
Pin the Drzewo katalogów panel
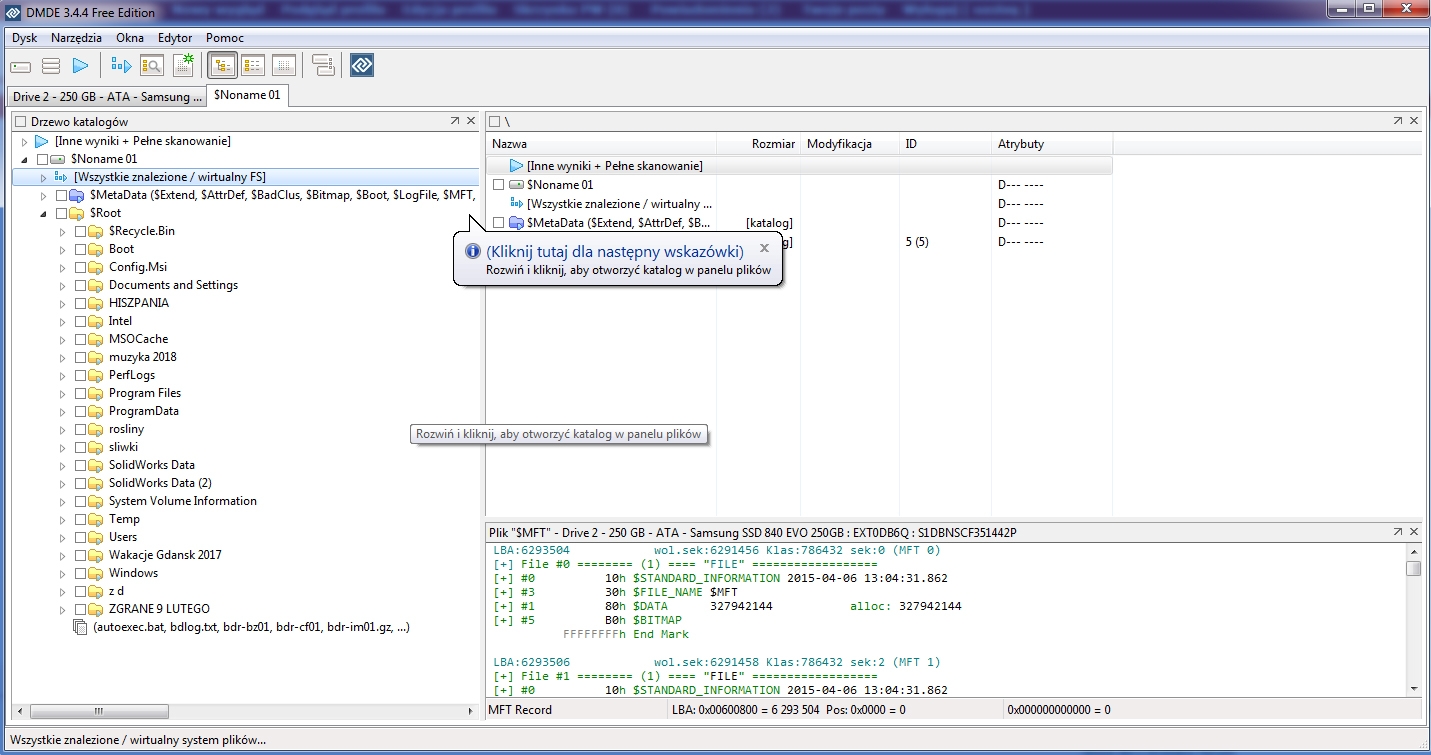(x=455, y=121)
